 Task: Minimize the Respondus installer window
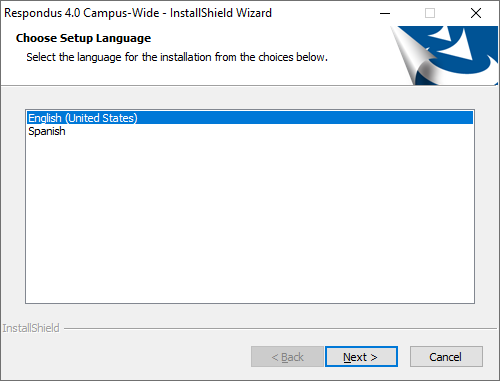pos(385,13)
